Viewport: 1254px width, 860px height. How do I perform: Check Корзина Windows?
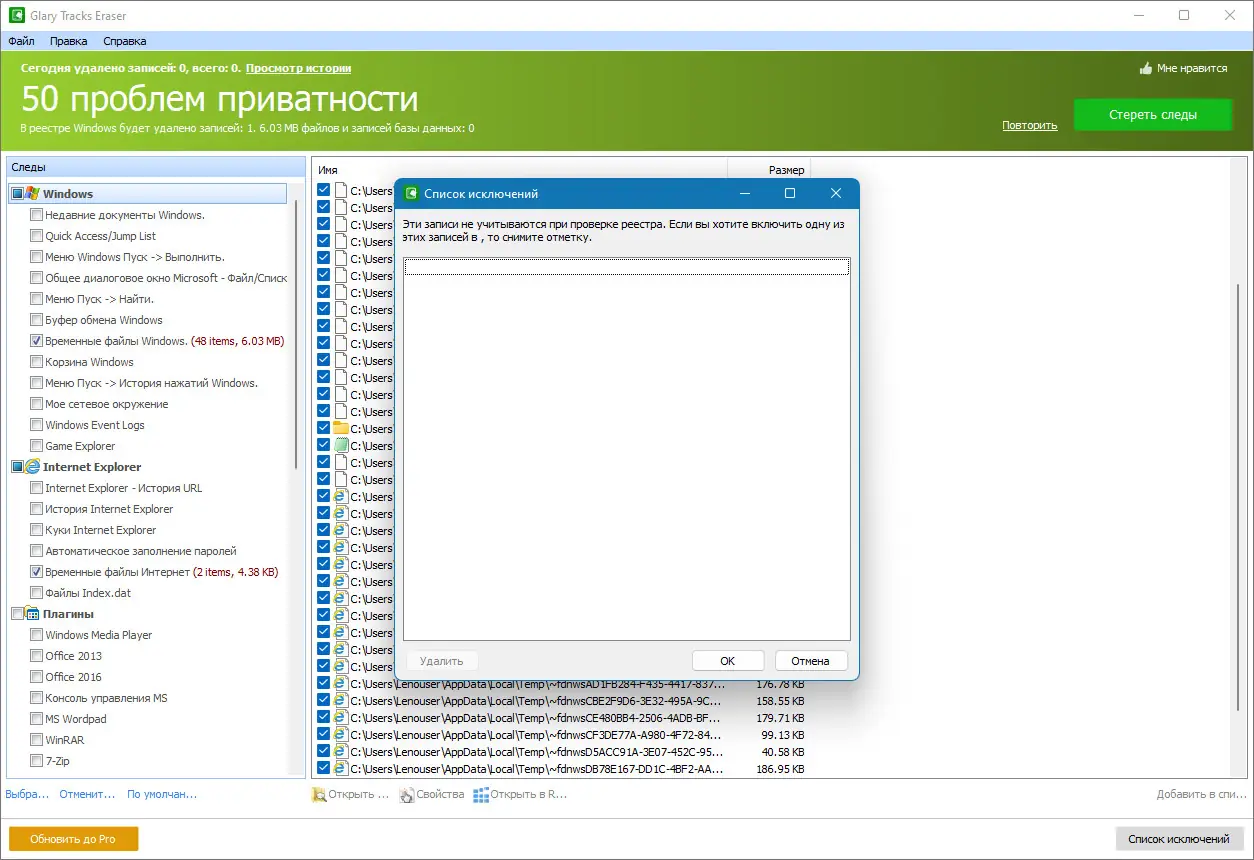[37, 362]
